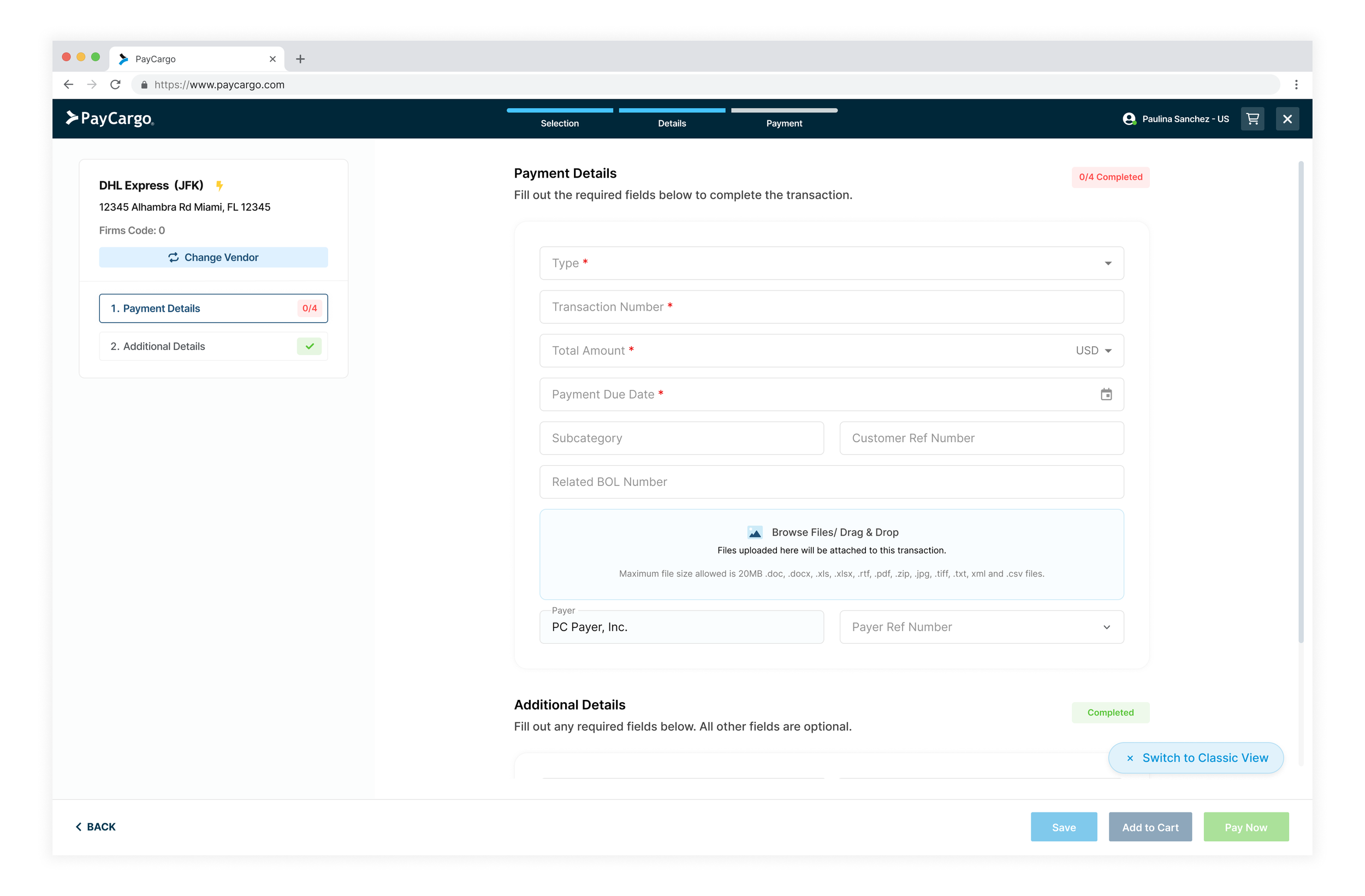Screen dimensions: 1365x896
Task: Click the Transaction Number input field
Action: pyautogui.click(x=830, y=307)
